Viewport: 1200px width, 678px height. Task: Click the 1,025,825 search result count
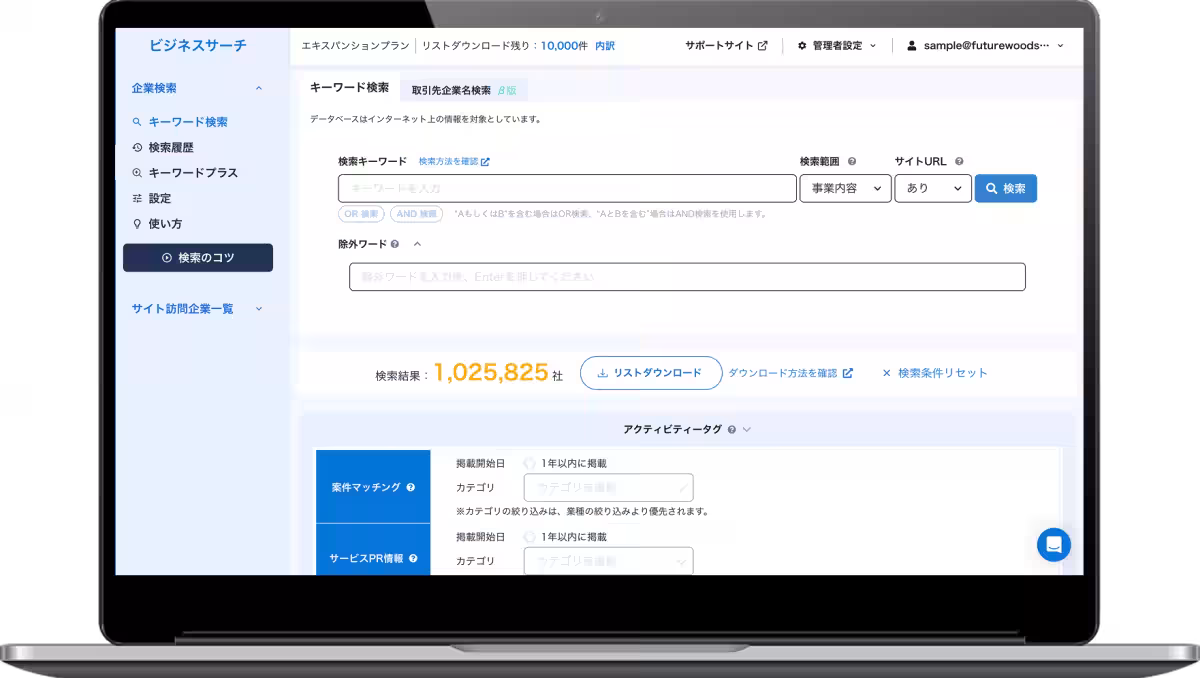491,373
